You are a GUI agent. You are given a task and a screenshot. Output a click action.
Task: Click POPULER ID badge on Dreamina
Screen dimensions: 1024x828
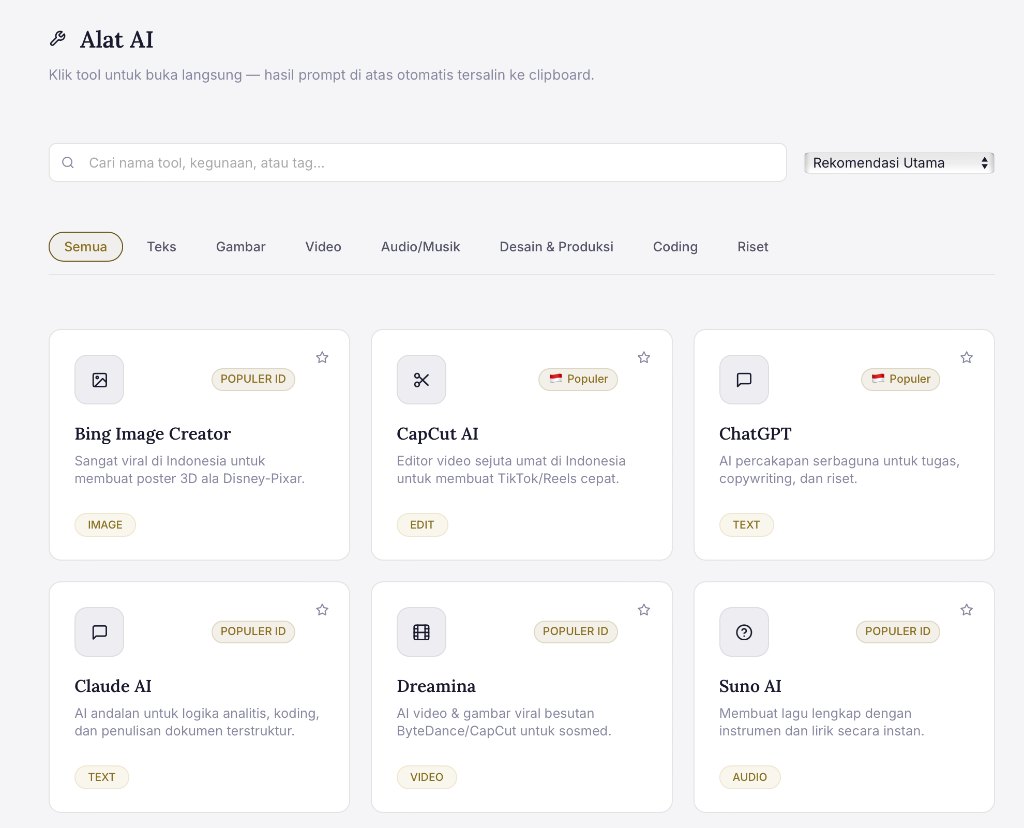[575, 631]
